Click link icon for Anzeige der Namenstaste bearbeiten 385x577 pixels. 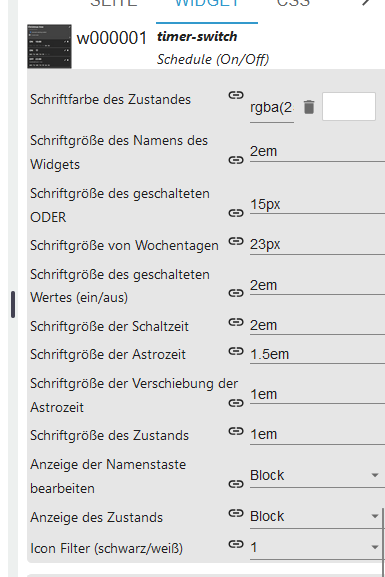pyautogui.click(x=236, y=484)
